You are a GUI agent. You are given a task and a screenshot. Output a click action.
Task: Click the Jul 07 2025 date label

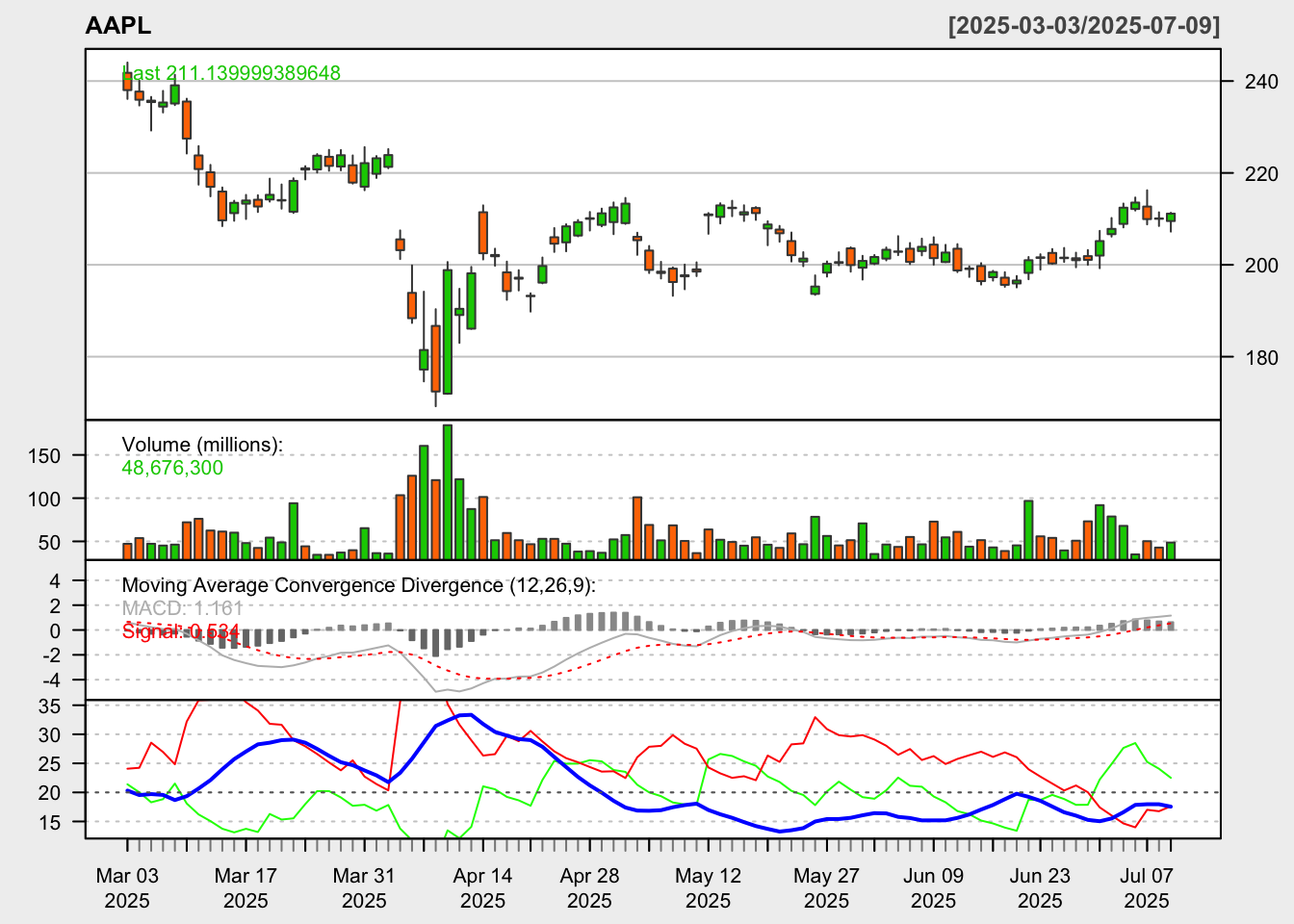[x=1147, y=888]
